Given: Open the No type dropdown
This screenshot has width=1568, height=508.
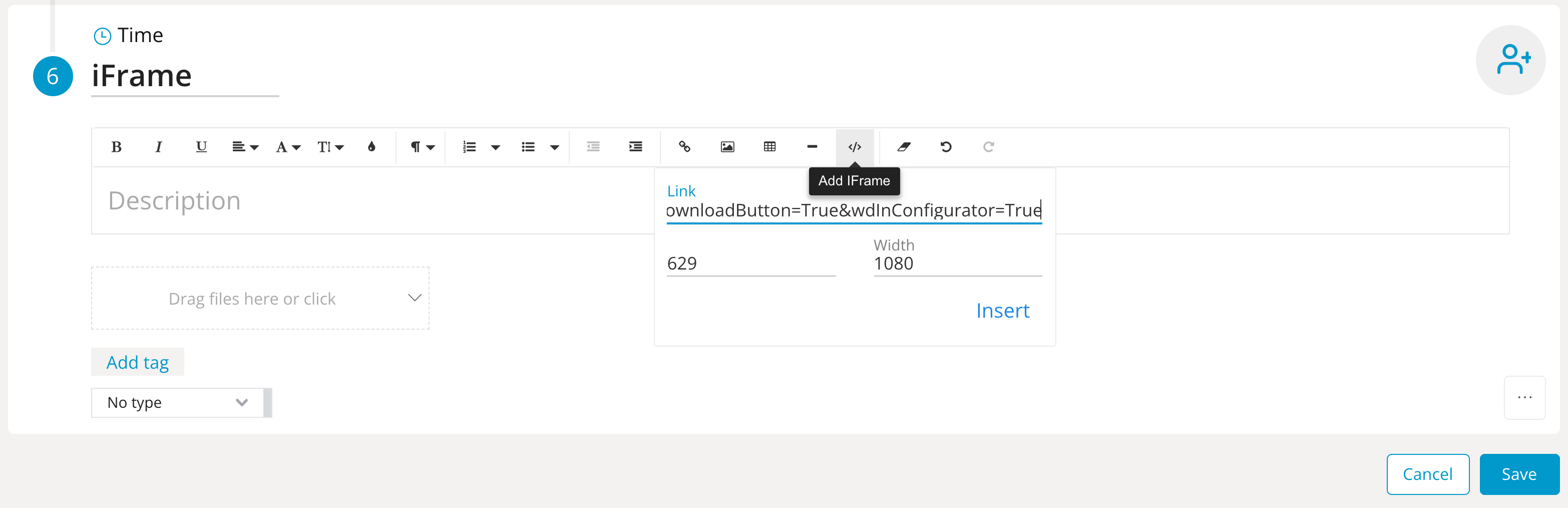Looking at the screenshot, I should tap(177, 403).
